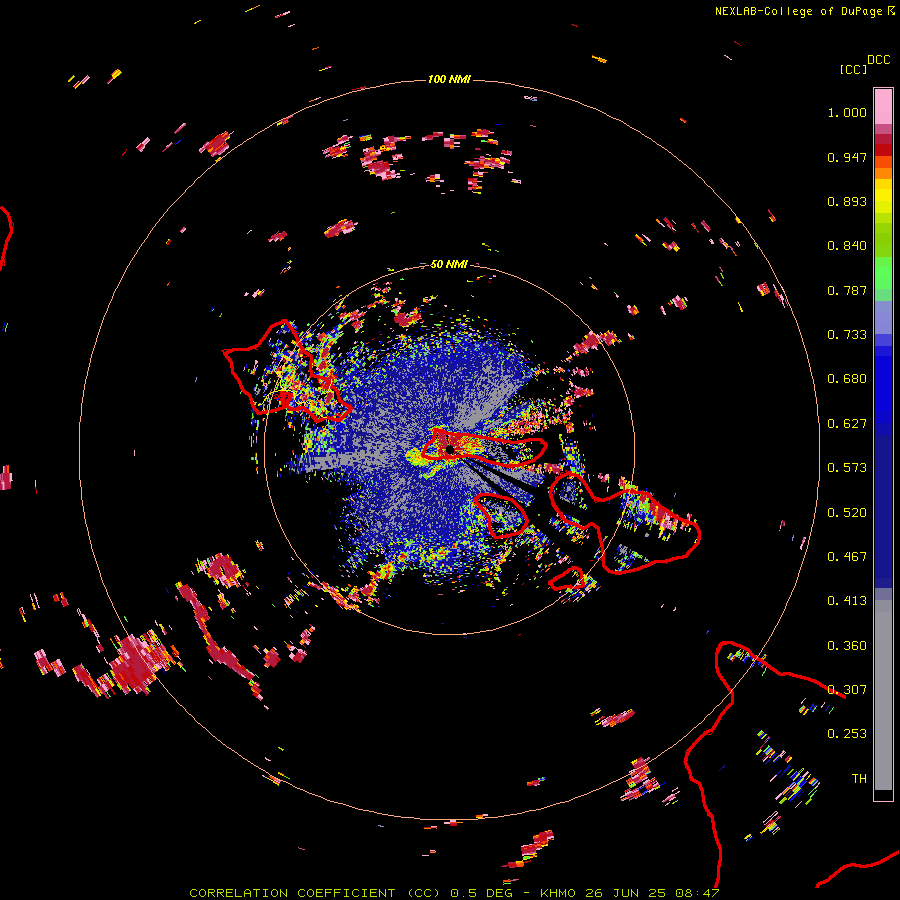Select the 0.520 scale value
Viewport: 900px width, 900px height.
pyautogui.click(x=847, y=513)
